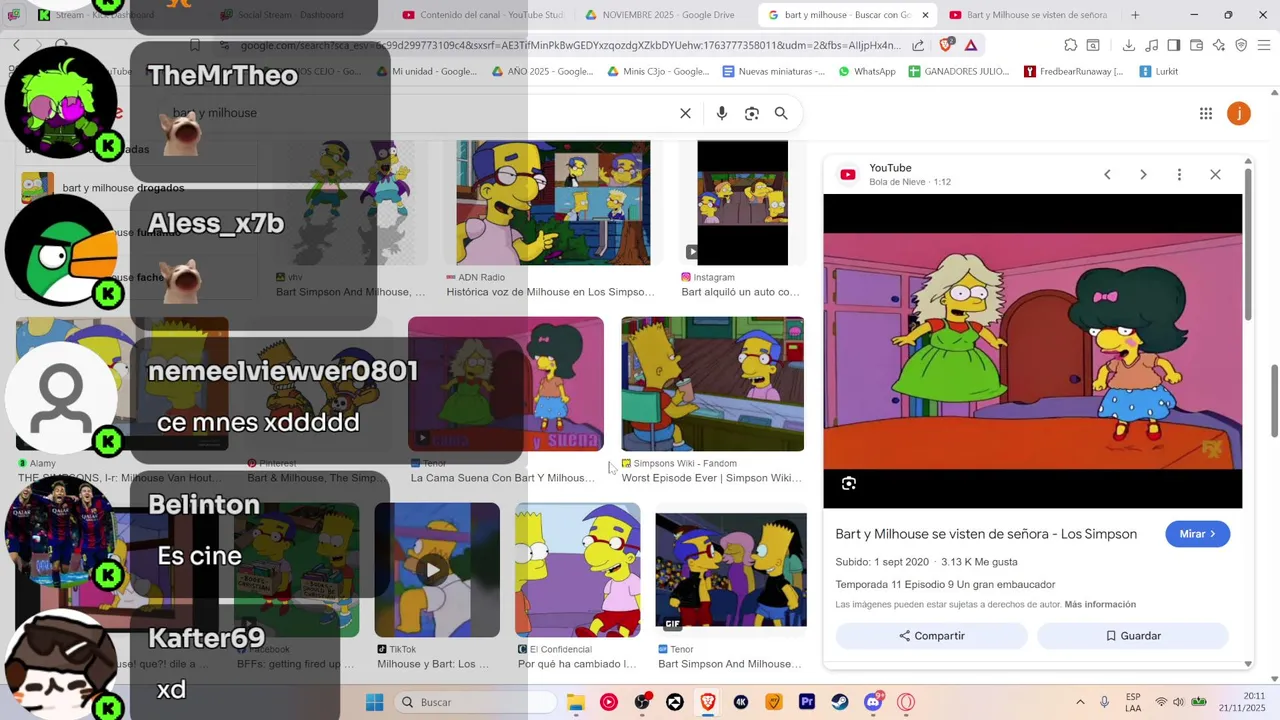The image size is (1280, 720).
Task: Open the ESP LAA language switcher
Action: [x=1133, y=702]
